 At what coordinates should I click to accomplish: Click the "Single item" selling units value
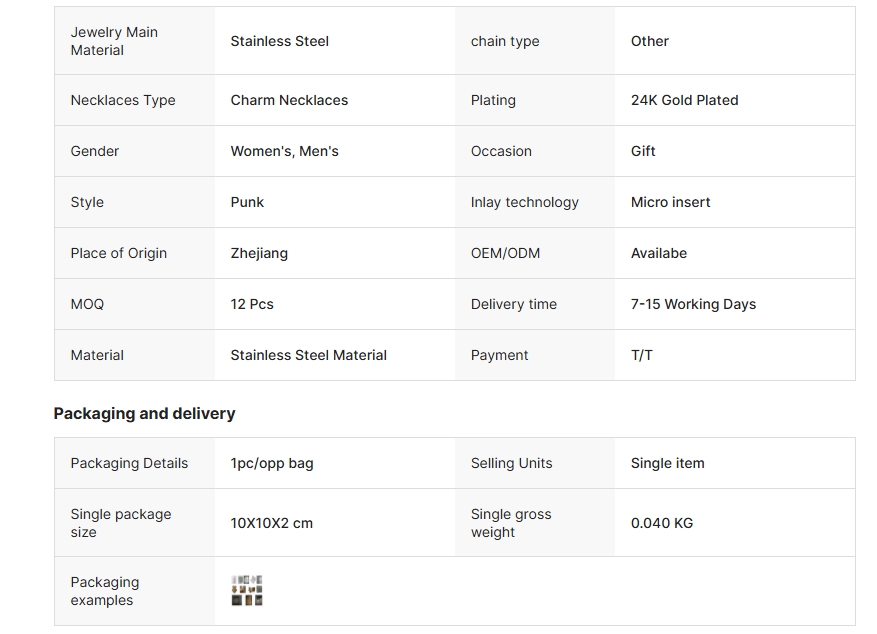pos(667,463)
